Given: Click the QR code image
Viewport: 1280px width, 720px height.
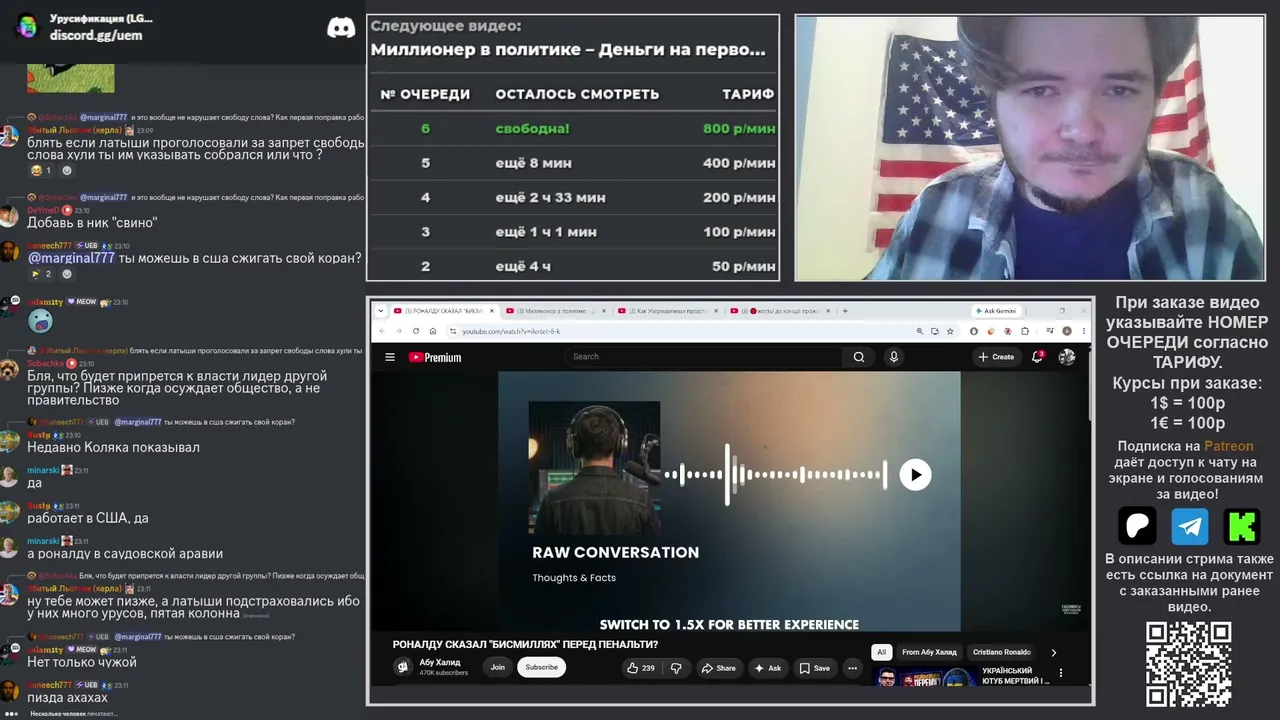Looking at the screenshot, I should [x=1189, y=664].
